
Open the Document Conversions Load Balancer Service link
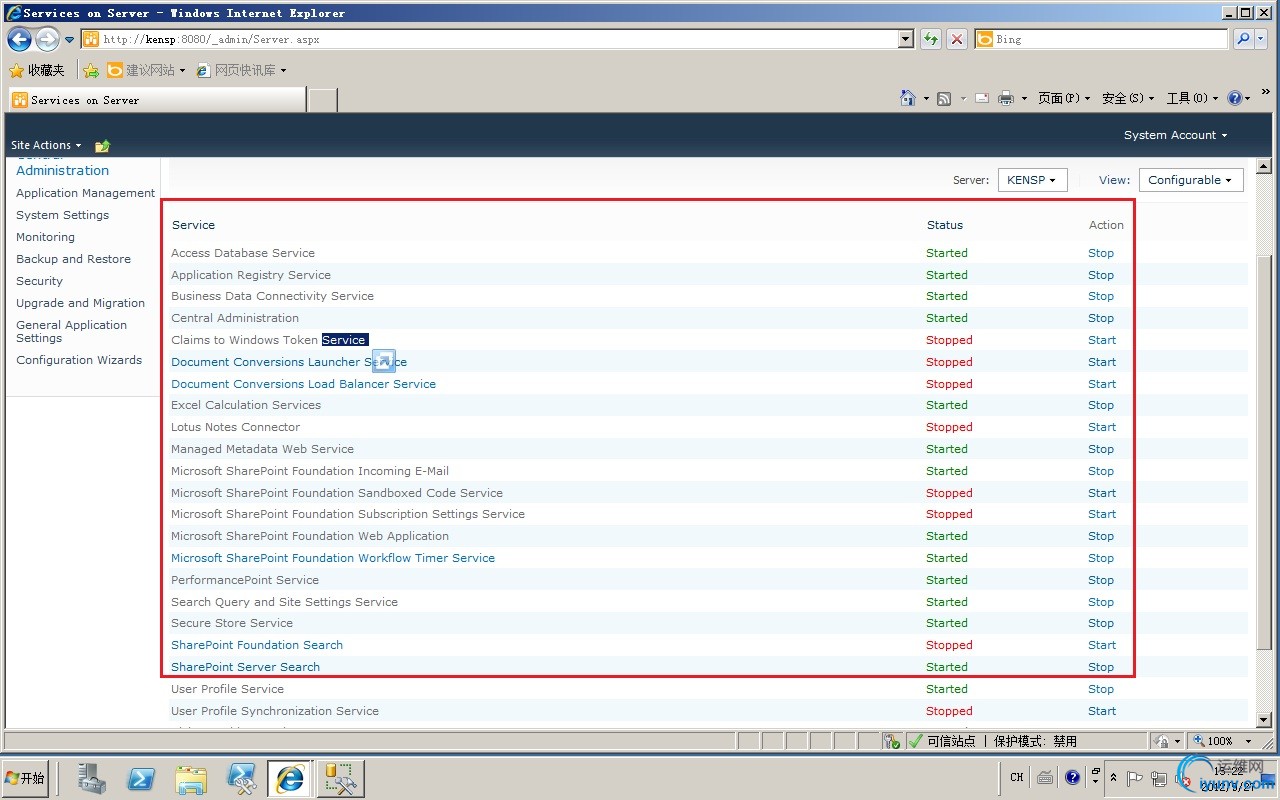(x=304, y=384)
